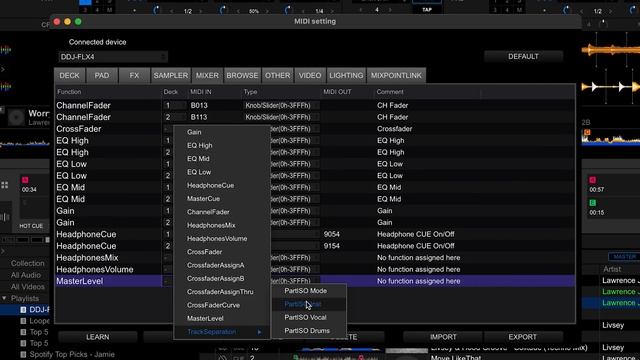The width and height of the screenshot is (640, 360).
Task: Expand the TrackSeparation submenu
Action: coord(222,332)
